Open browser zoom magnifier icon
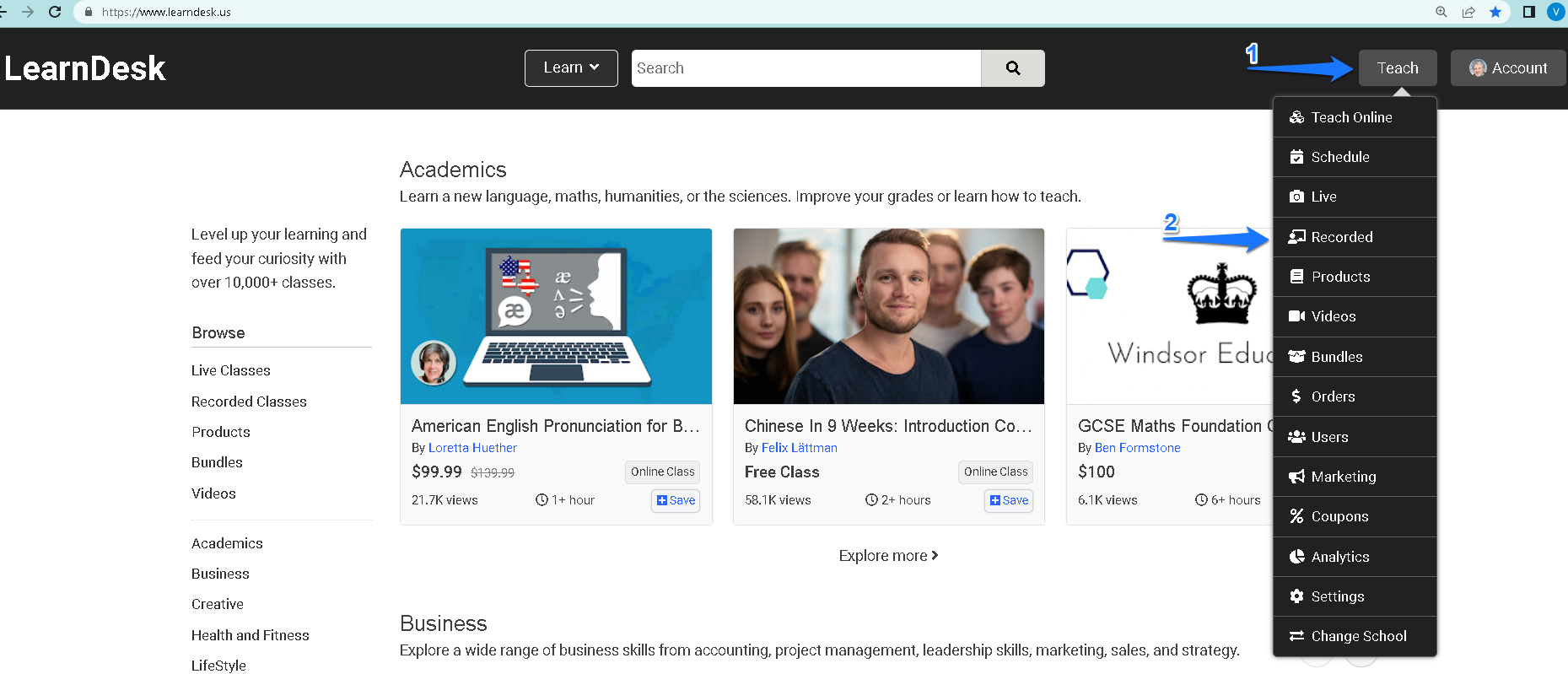This screenshot has height=674, width=1568. (x=1441, y=12)
